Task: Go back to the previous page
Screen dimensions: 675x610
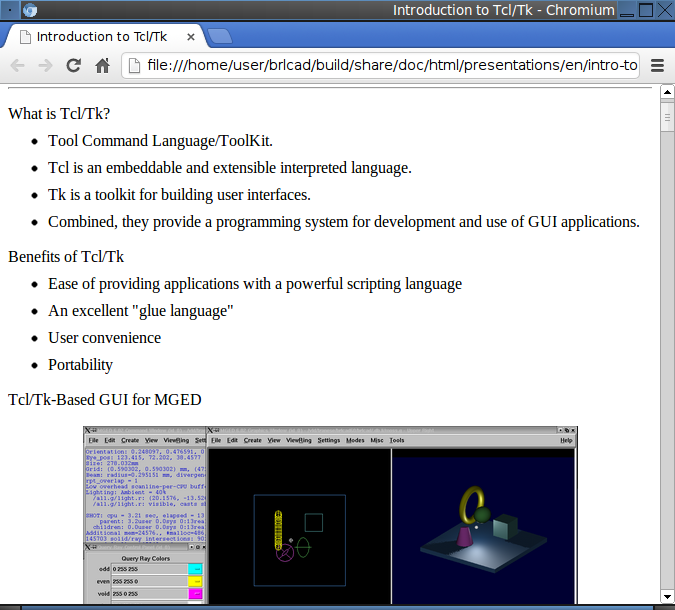Action: click(18, 66)
